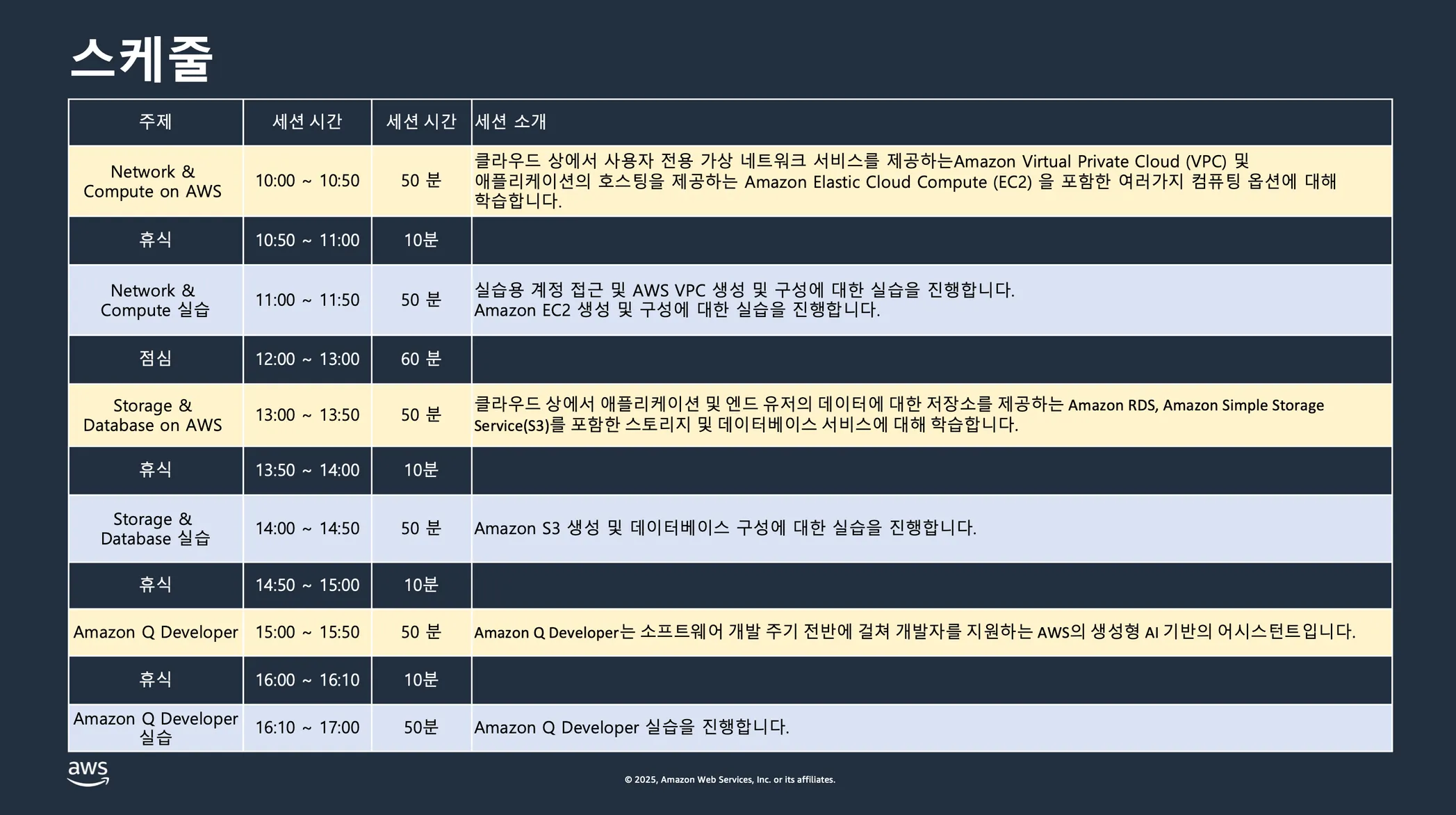Click the copyright footer text
Viewport: 1456px width, 815px height.
pos(730,780)
